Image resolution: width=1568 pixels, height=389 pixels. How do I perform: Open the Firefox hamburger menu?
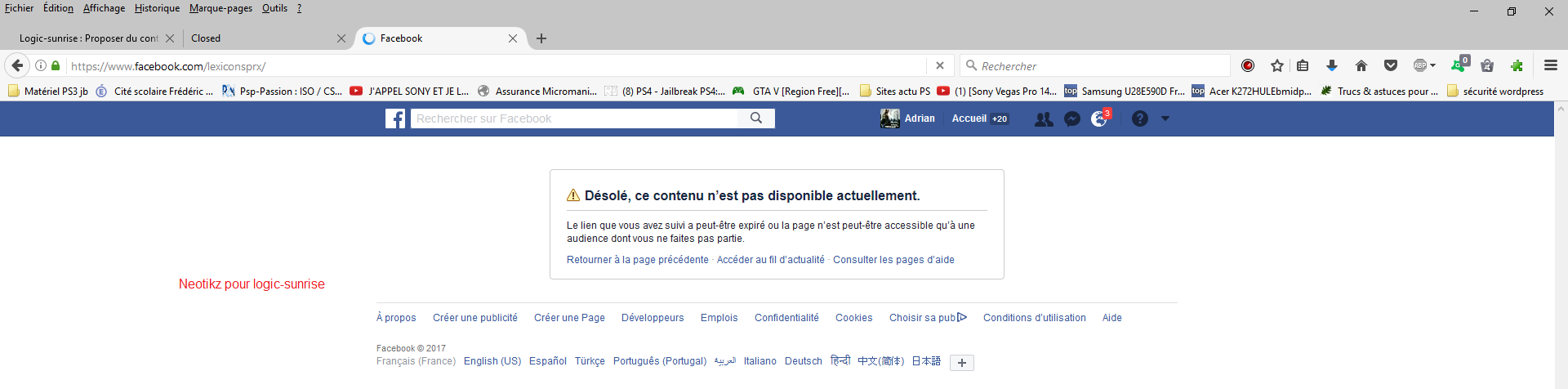1550,66
